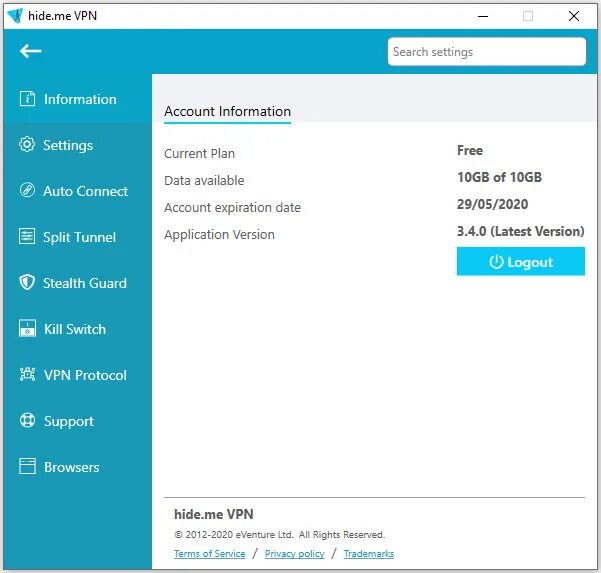
Task: Click the Auto Connect compass icon
Action: tap(27, 190)
